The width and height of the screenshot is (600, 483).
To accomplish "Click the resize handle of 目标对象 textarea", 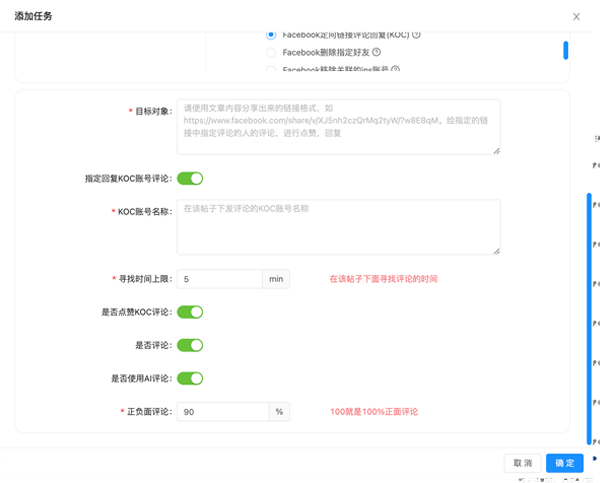I will tap(496, 151).
